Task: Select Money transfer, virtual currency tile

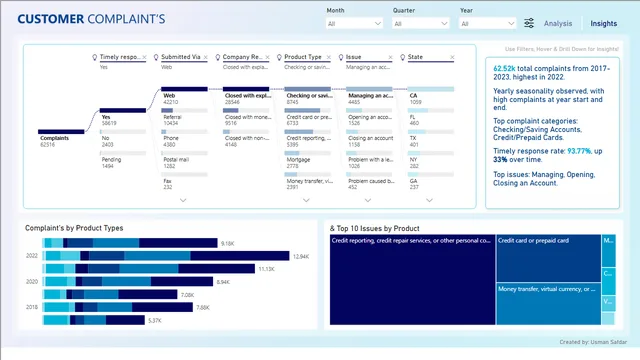Action: (x=548, y=304)
